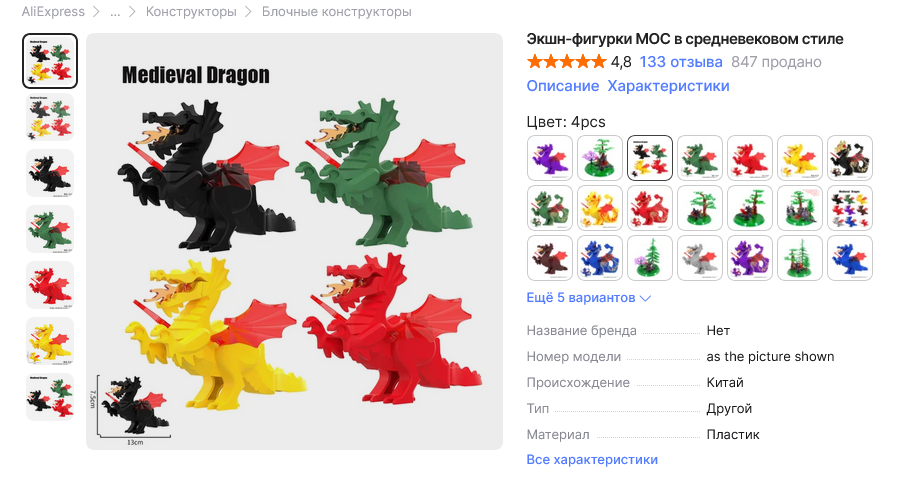Open the 'Конструкторы' breadcrumb category

[x=191, y=12]
